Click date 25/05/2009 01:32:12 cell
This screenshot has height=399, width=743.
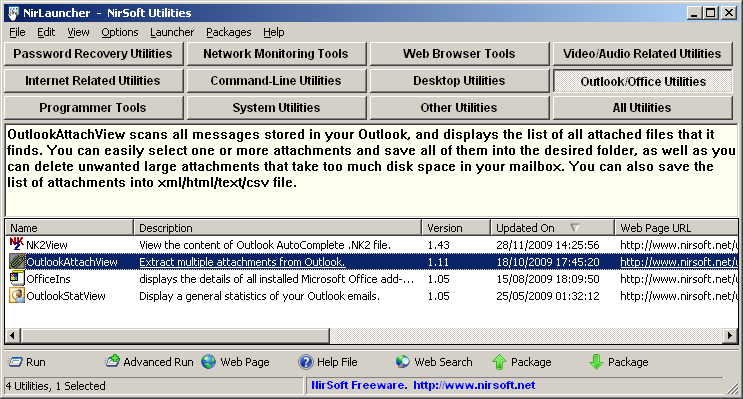tap(548, 296)
